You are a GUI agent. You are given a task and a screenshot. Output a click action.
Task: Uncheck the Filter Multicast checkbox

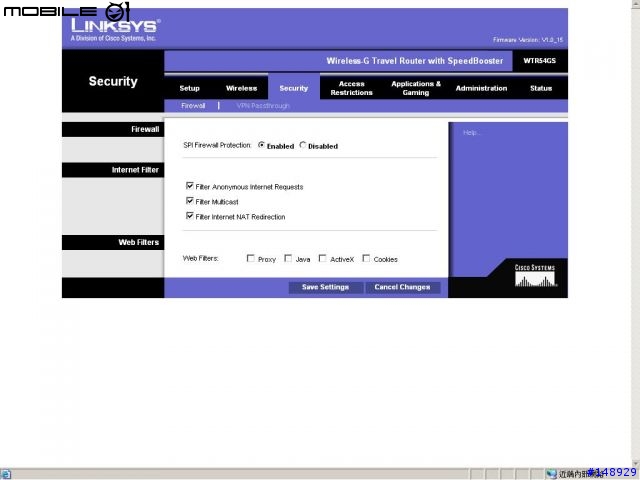[x=190, y=201]
